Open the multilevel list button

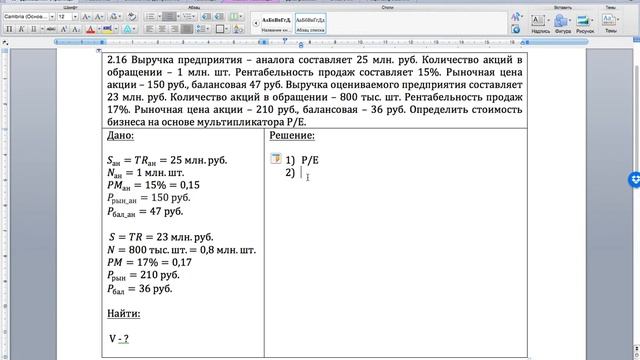pyautogui.click(x=189, y=17)
